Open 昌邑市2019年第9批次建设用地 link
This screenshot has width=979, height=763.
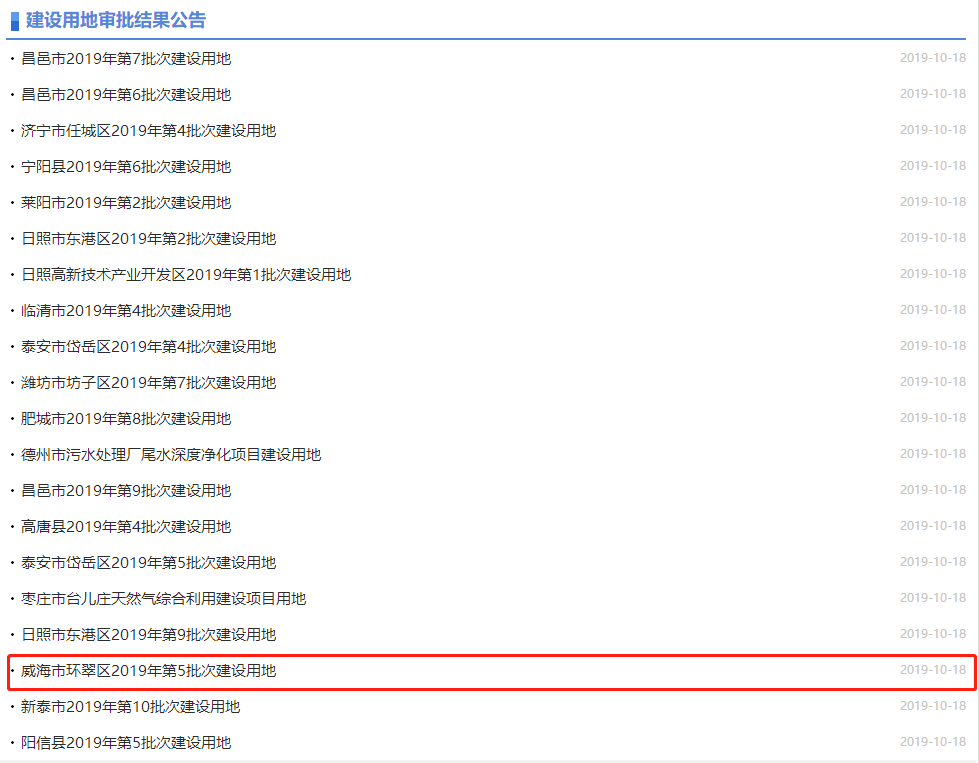point(126,491)
